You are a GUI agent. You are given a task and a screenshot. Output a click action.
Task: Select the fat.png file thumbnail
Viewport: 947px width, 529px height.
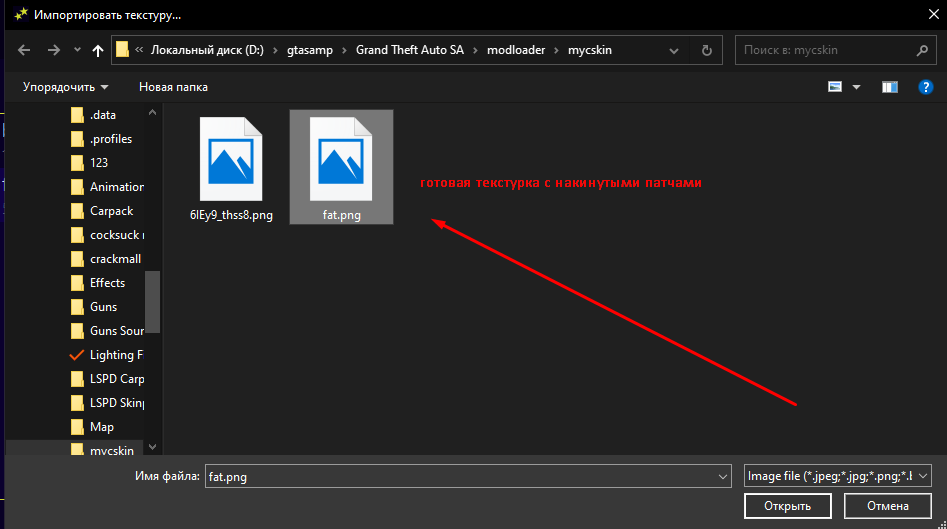click(340, 158)
